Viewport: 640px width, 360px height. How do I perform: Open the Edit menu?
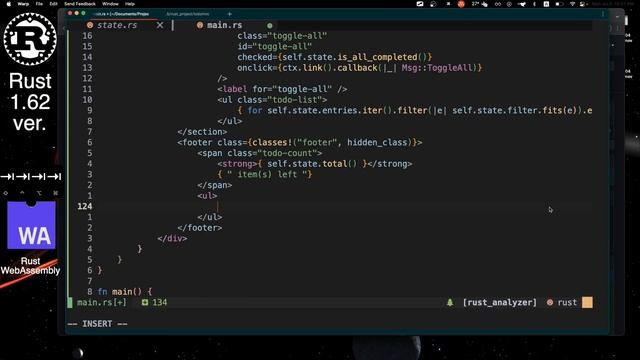click(x=53, y=4)
